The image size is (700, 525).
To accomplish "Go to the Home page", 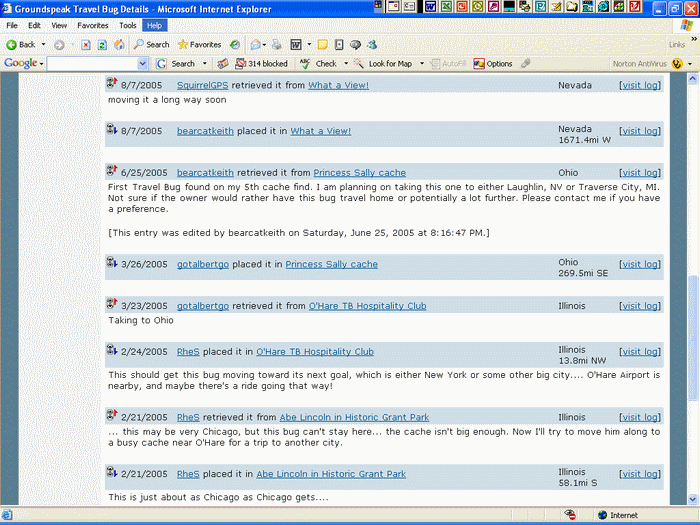I will tap(119, 45).
